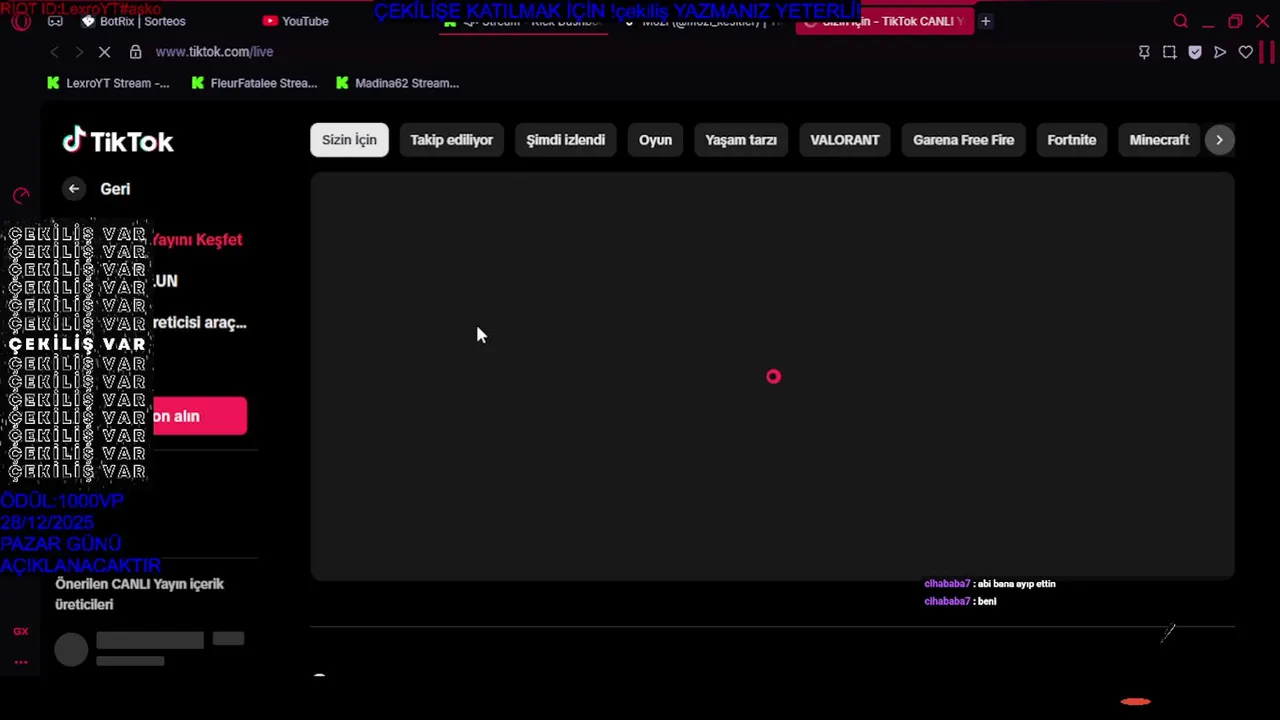Click the Geri label

tap(115, 189)
